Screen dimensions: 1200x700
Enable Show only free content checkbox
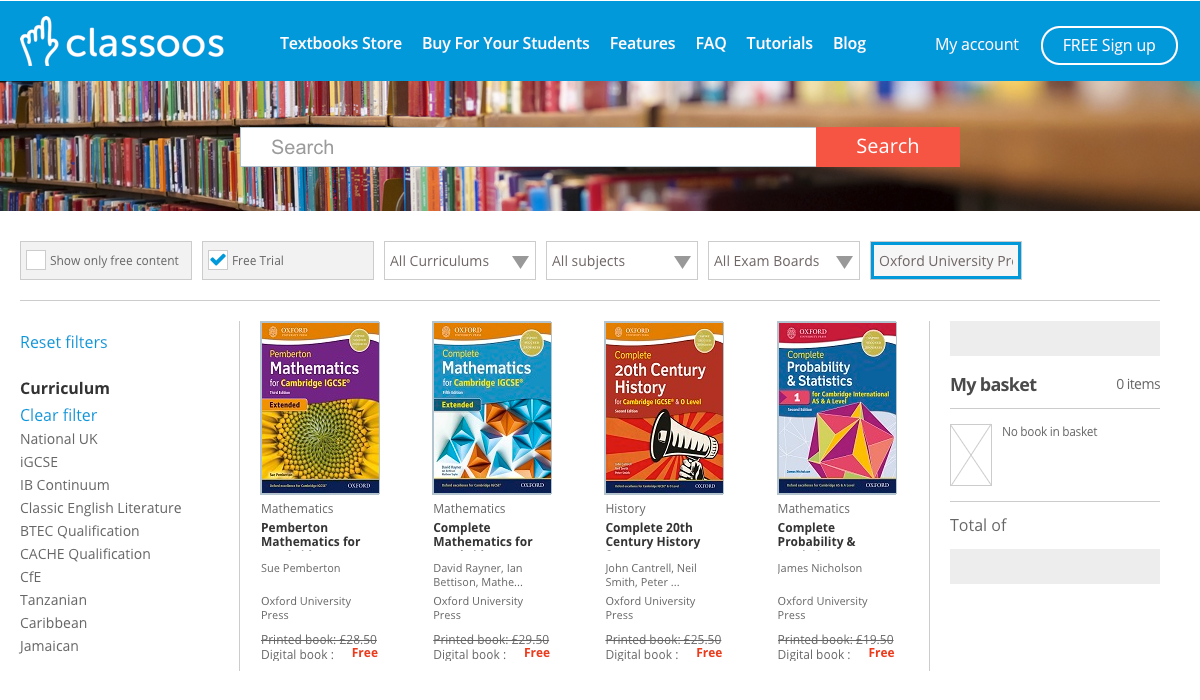(x=36, y=260)
